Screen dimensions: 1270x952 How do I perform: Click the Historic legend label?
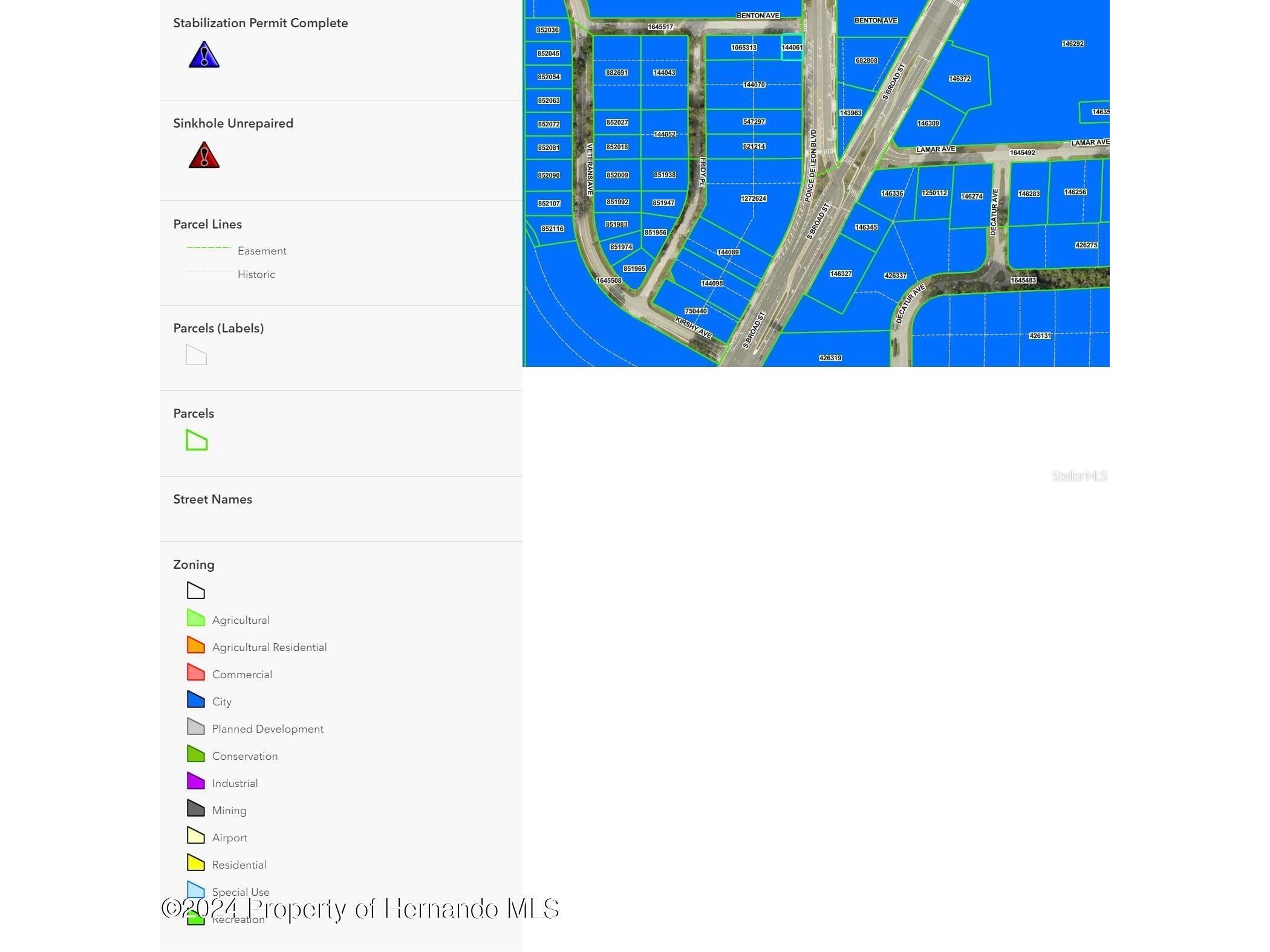256,274
